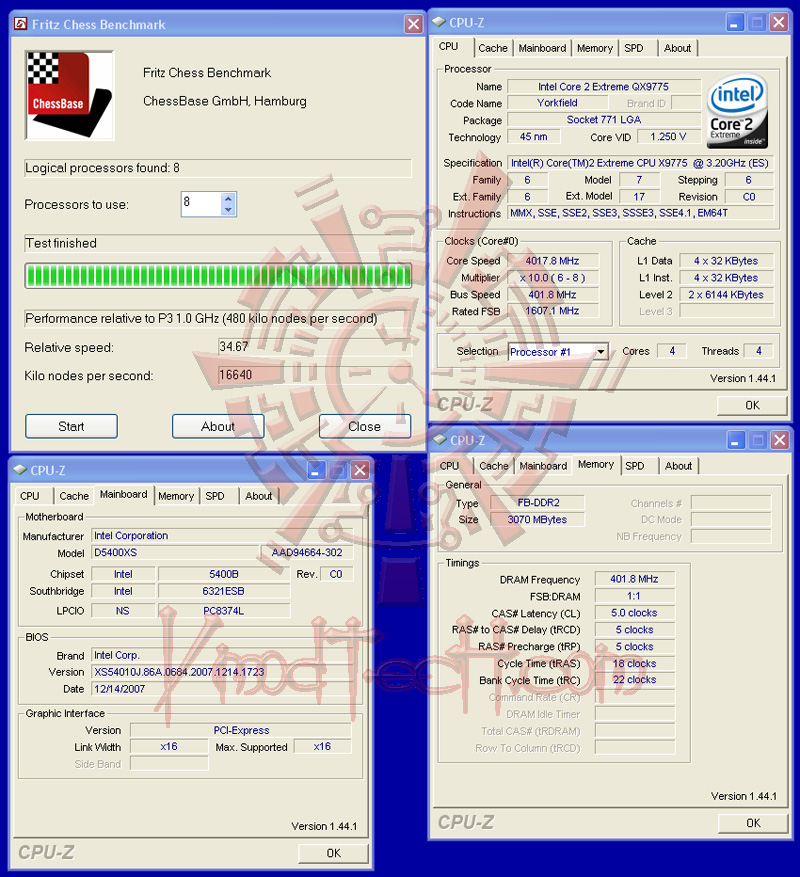Close the CPU-Z Mainboard window
Screen dimensions: 800x877
pos(360,470)
